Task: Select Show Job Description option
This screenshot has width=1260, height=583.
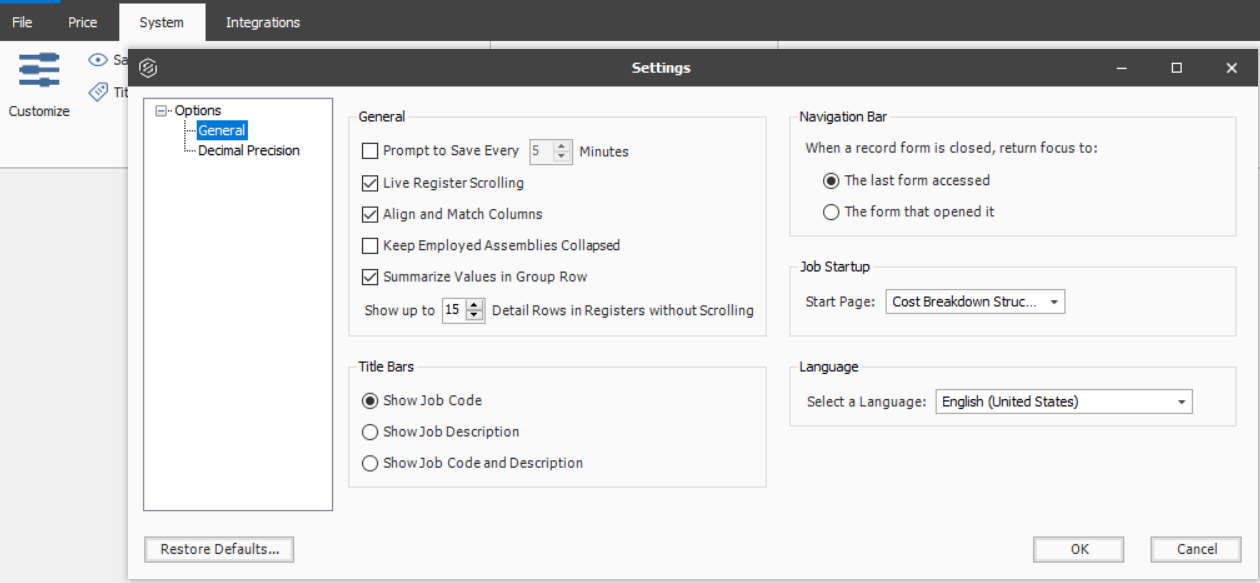Action: click(370, 431)
